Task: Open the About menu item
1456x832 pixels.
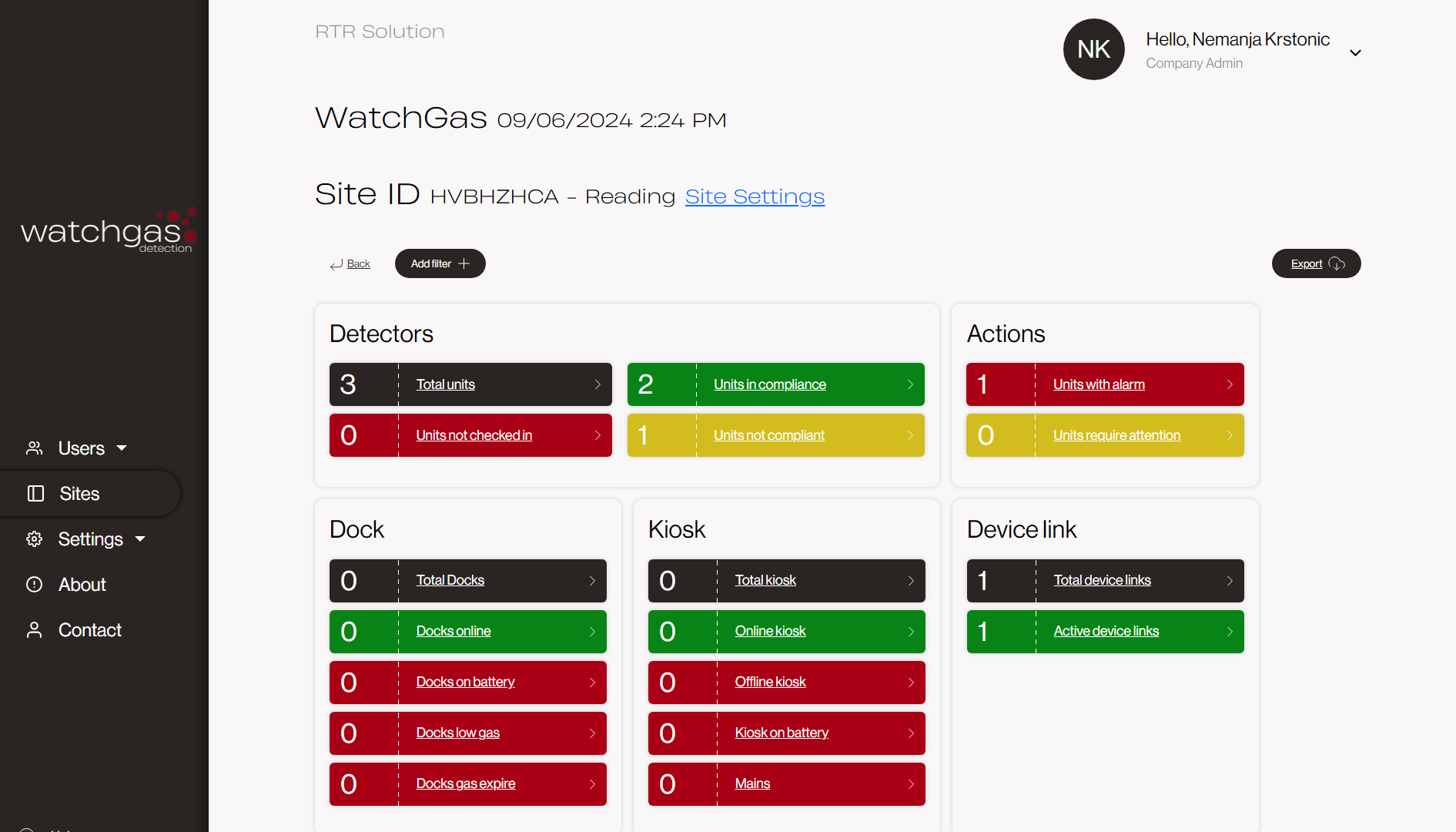Action: pyautogui.click(x=82, y=585)
